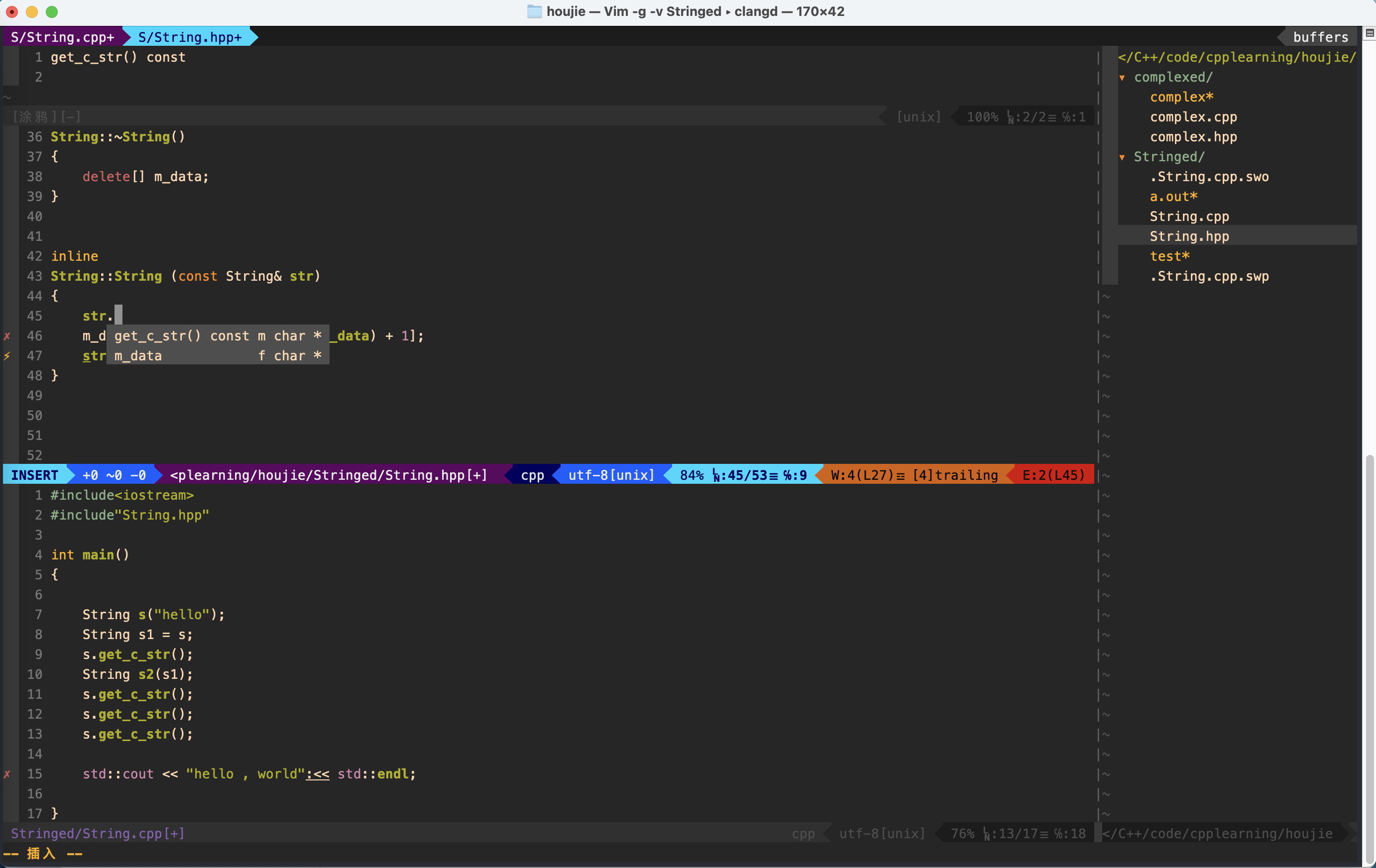Click the unix format label in preview status

point(918,117)
